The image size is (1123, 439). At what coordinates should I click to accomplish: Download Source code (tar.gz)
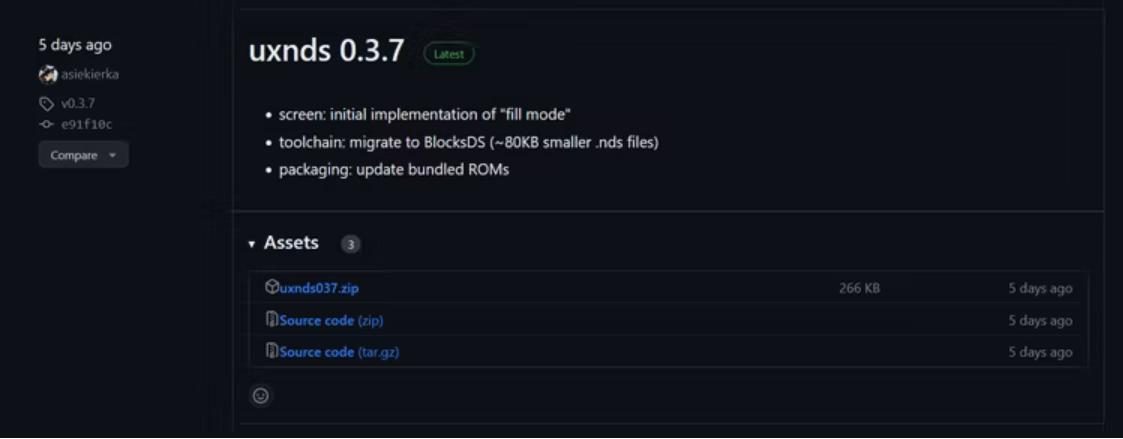[339, 352]
